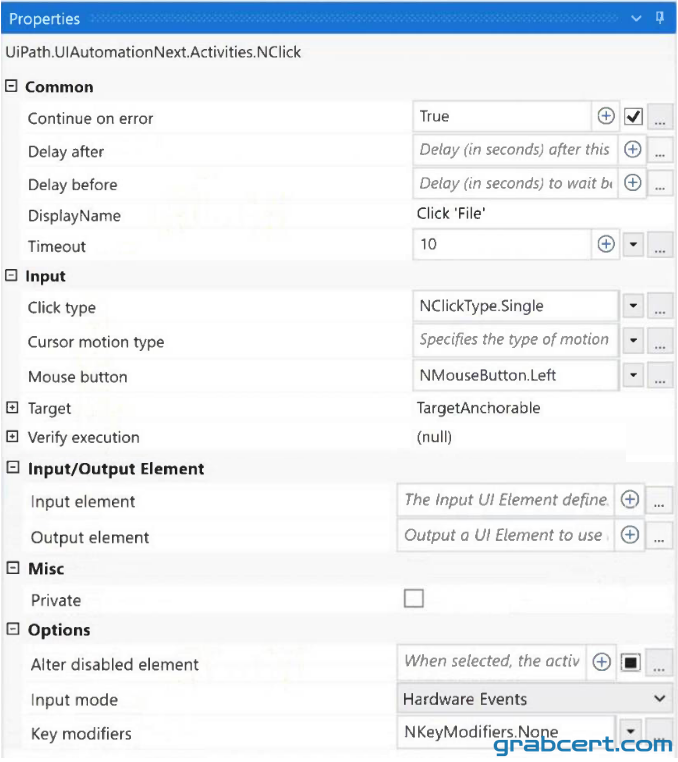Viewport: 678px width, 762px height.
Task: Expand the Target property group
Action: point(12,408)
